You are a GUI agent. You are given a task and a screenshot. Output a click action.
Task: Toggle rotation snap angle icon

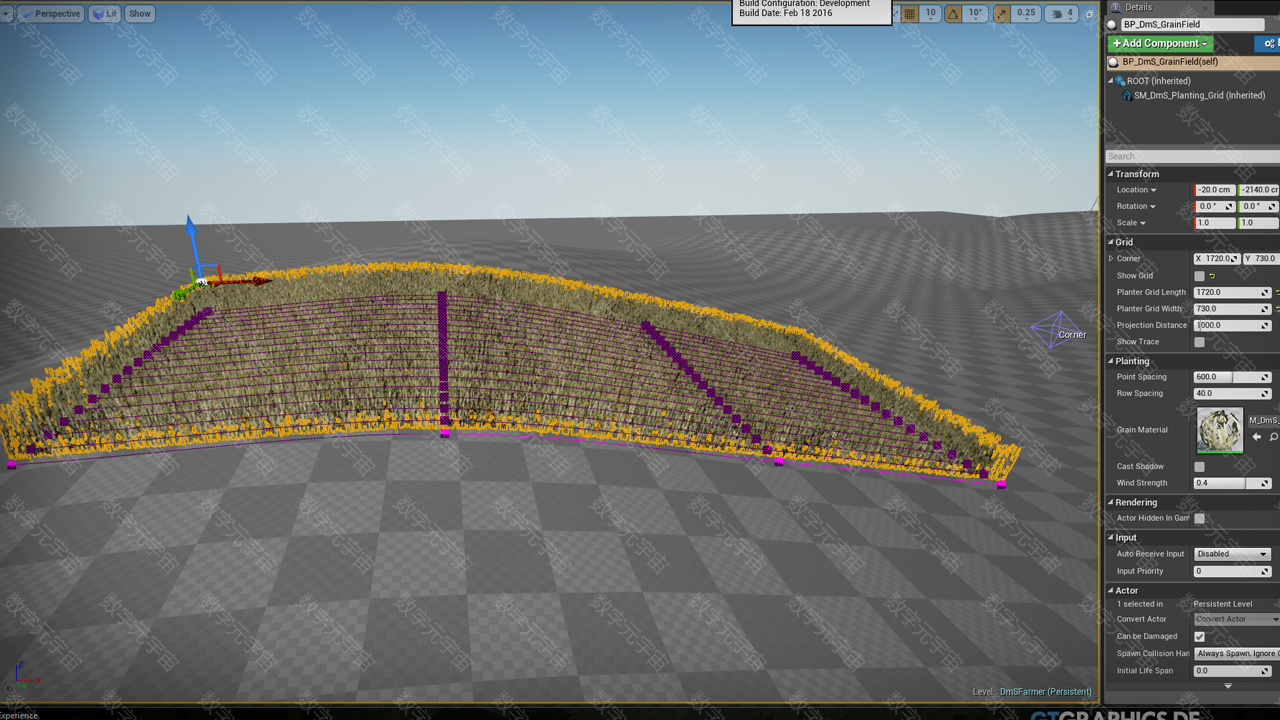(x=953, y=13)
